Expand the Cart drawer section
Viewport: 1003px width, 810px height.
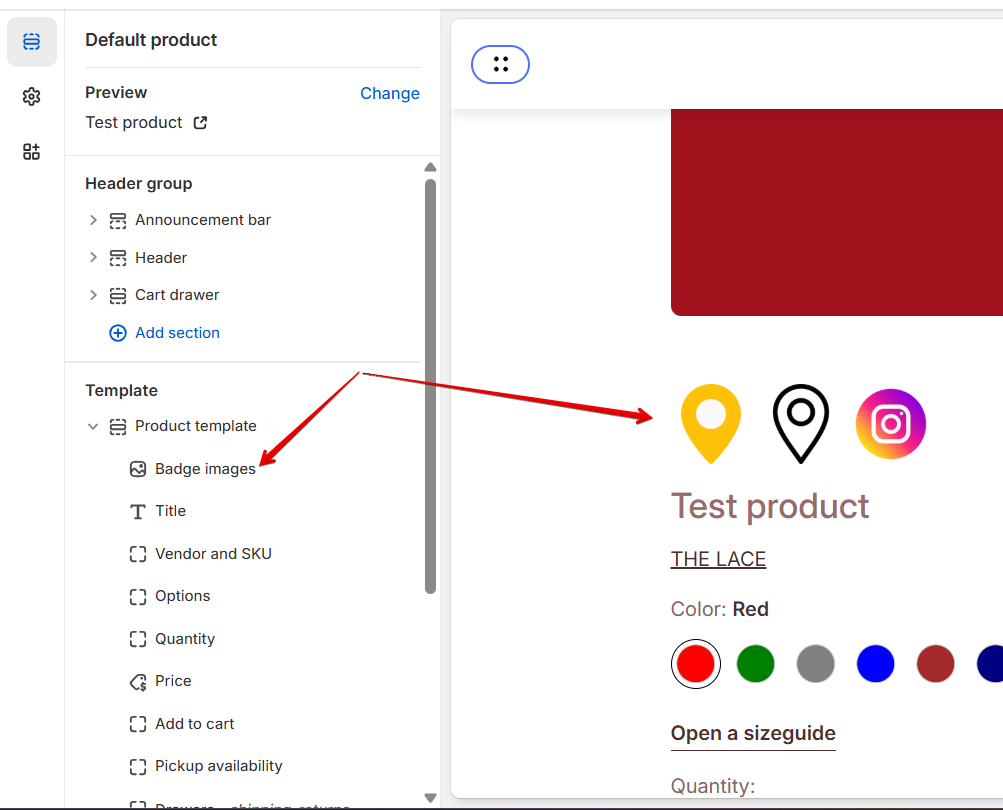93,295
